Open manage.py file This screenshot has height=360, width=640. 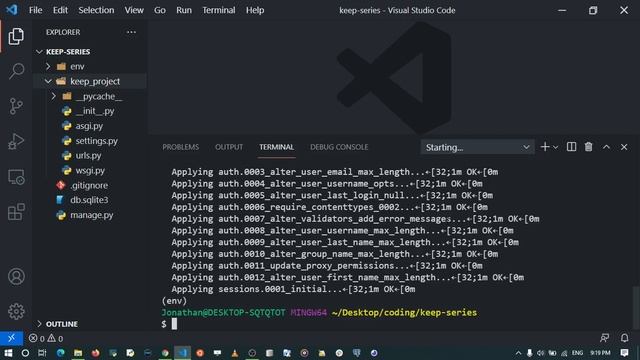(91, 215)
